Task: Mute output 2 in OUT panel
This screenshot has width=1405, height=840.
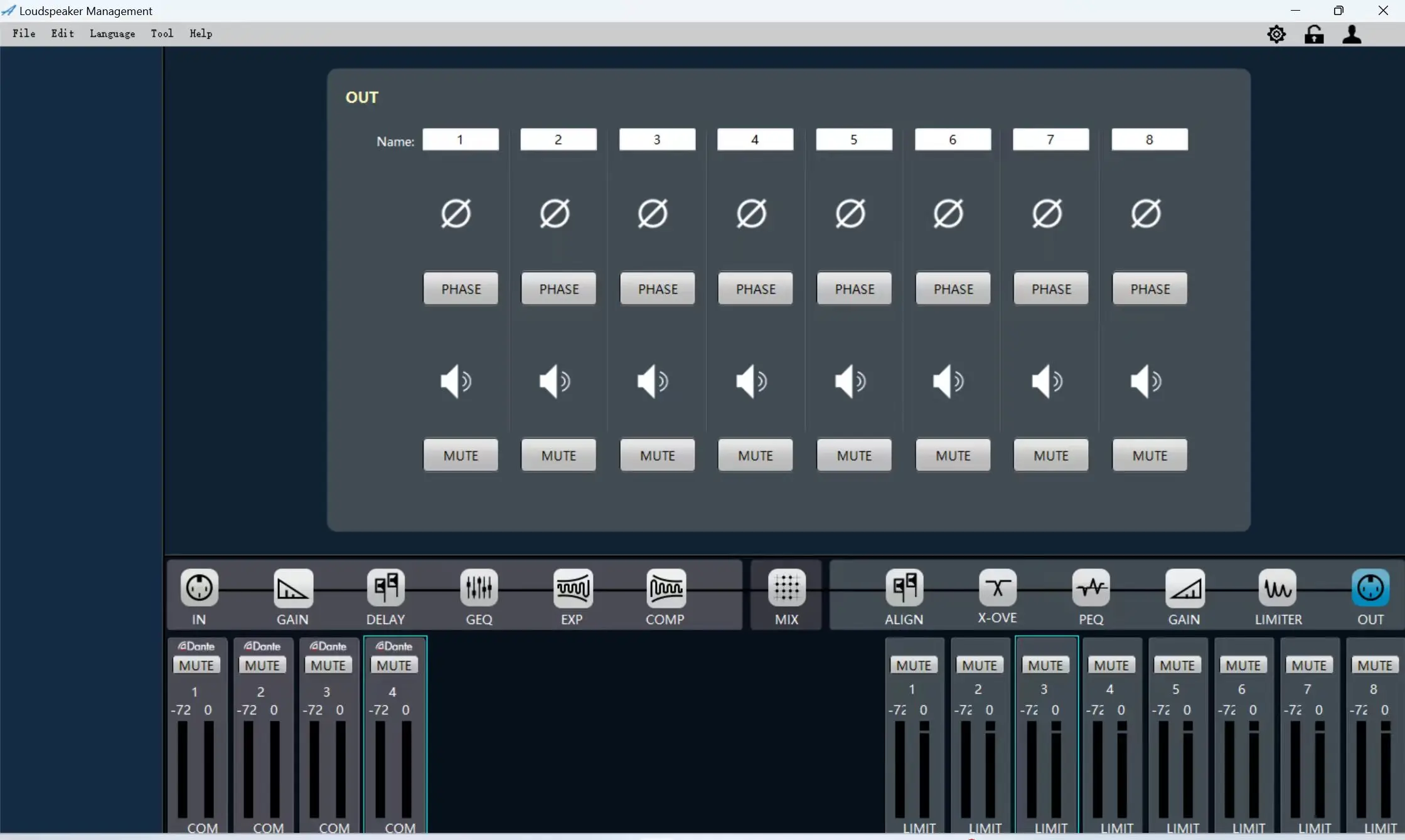Action: click(558, 455)
